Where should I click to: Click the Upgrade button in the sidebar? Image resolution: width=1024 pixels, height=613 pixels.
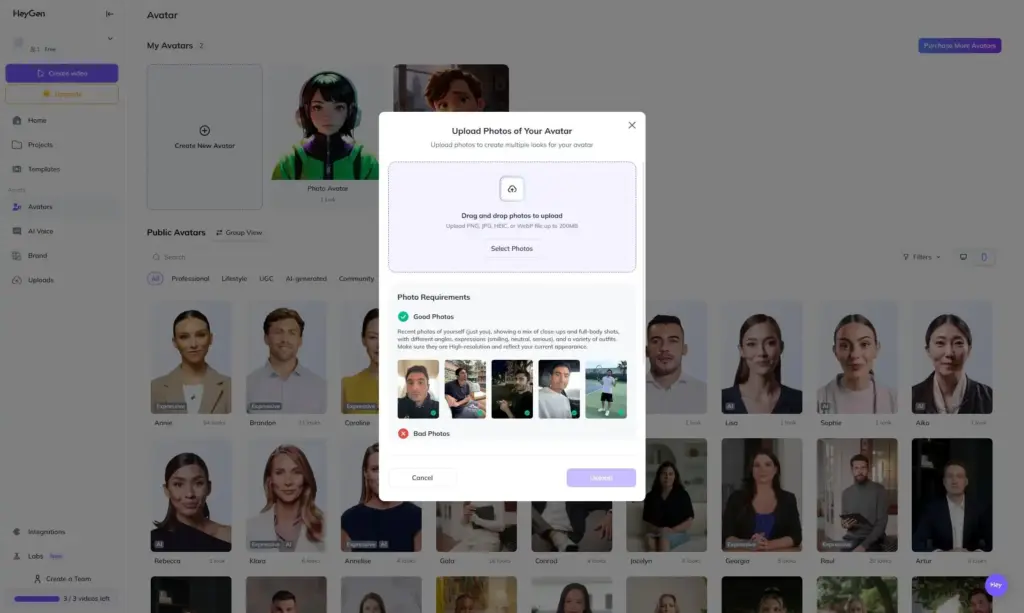[x=62, y=94]
